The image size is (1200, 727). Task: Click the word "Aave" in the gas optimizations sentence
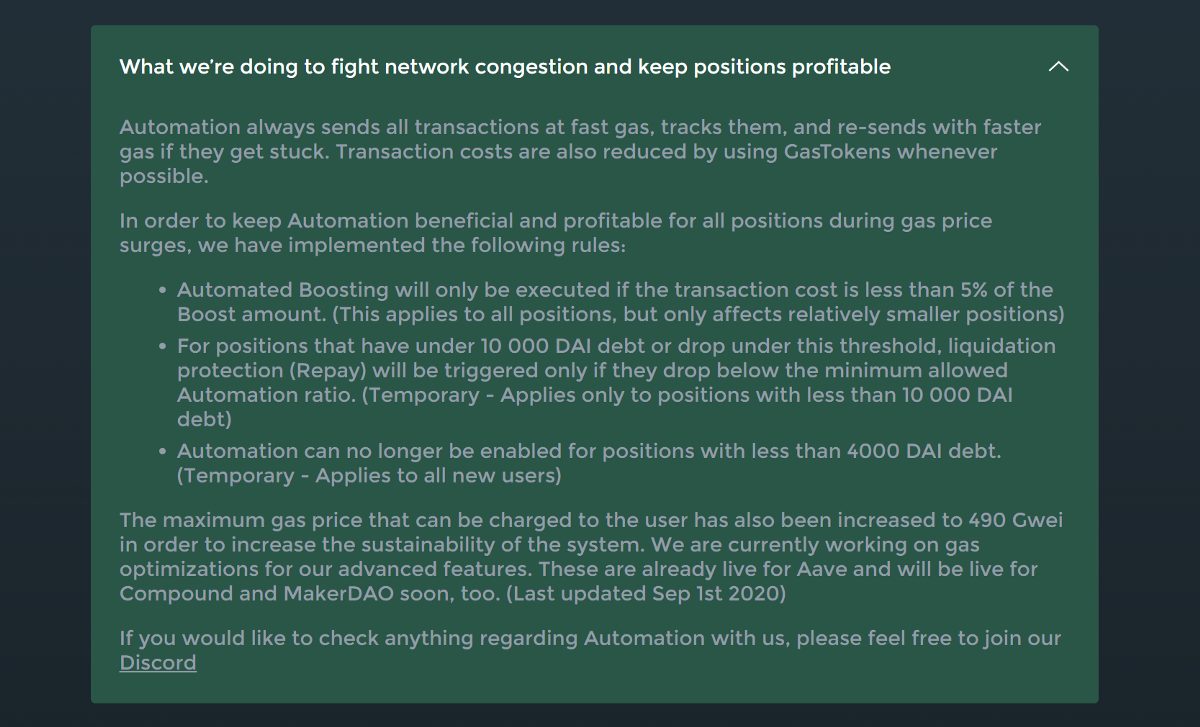pyautogui.click(x=820, y=569)
